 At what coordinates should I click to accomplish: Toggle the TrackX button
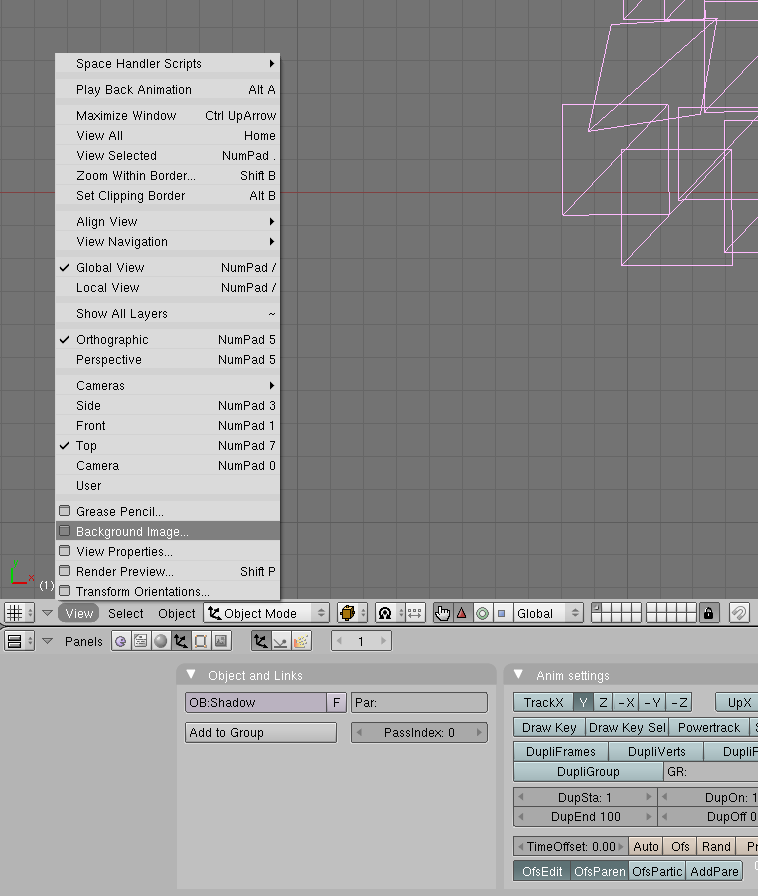click(x=543, y=702)
